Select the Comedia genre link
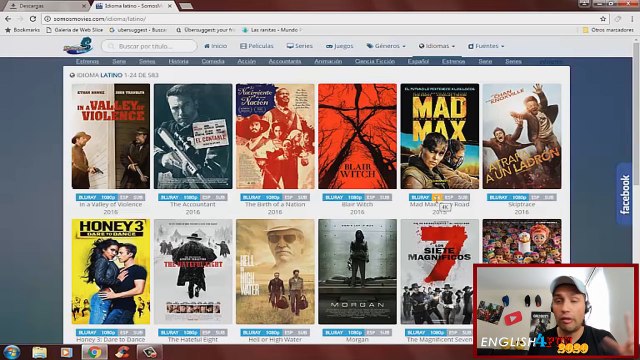The height and width of the screenshot is (360, 640). tap(213, 61)
